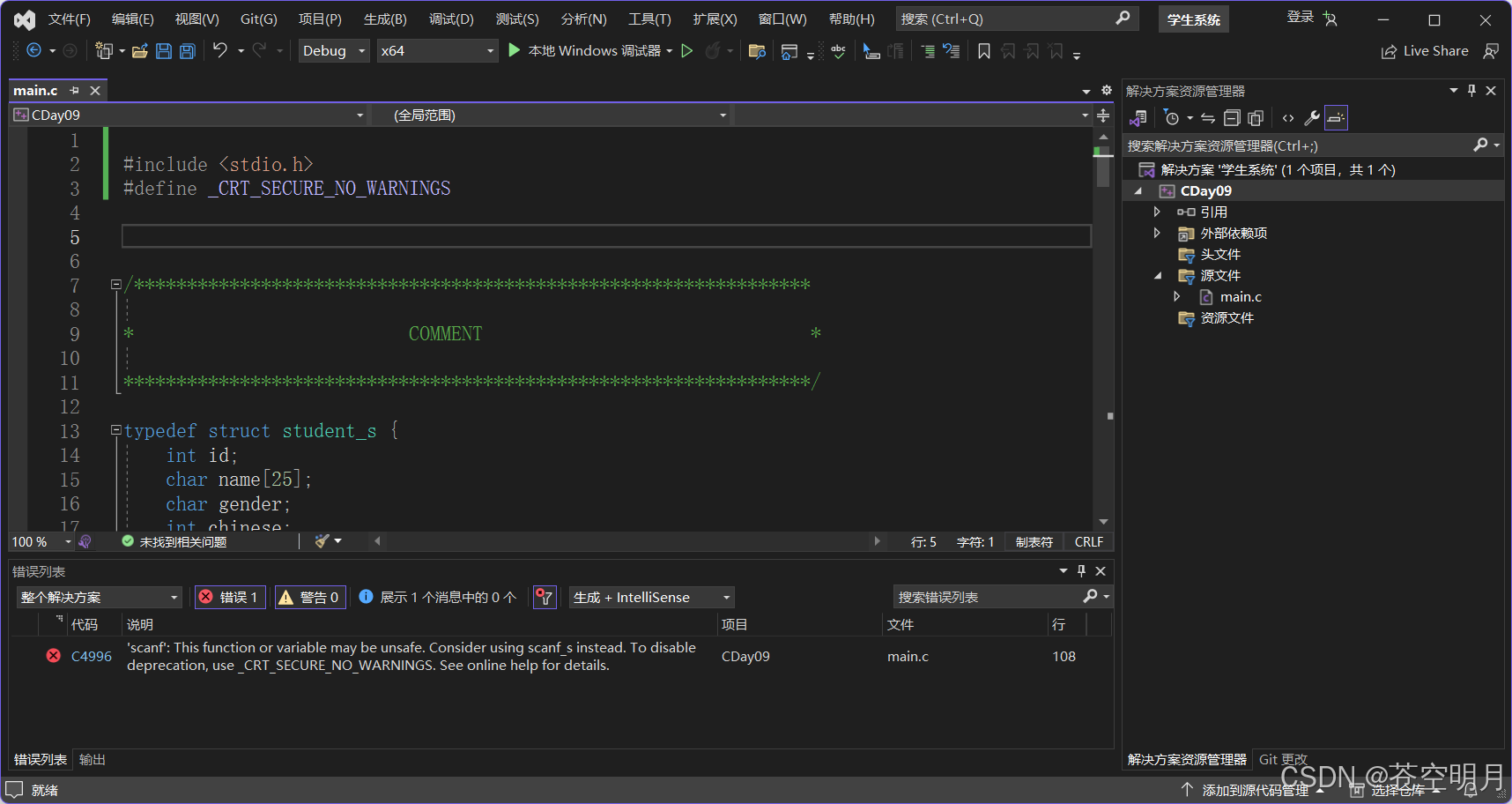
Task: Expand the 外部依赖项 node
Action: 1157,233
